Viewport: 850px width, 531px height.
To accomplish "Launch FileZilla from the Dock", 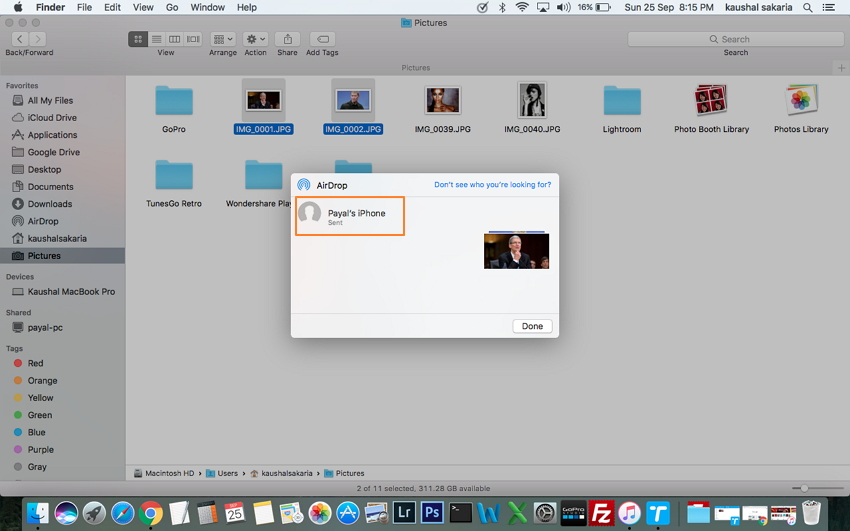I will point(602,514).
